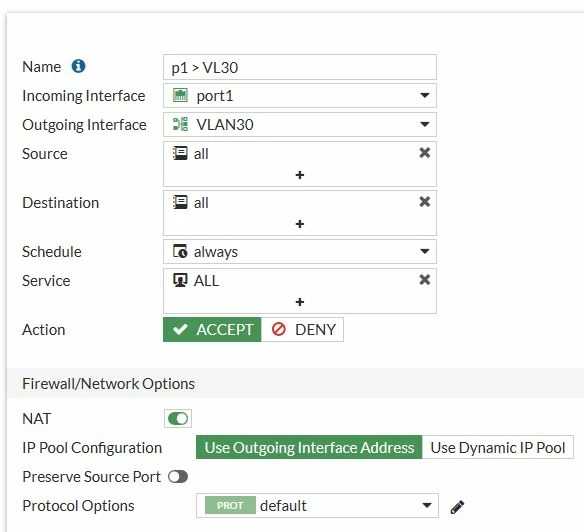Click the port1 interface icon
Viewport: 584px width, 532px height.
[x=181, y=95]
